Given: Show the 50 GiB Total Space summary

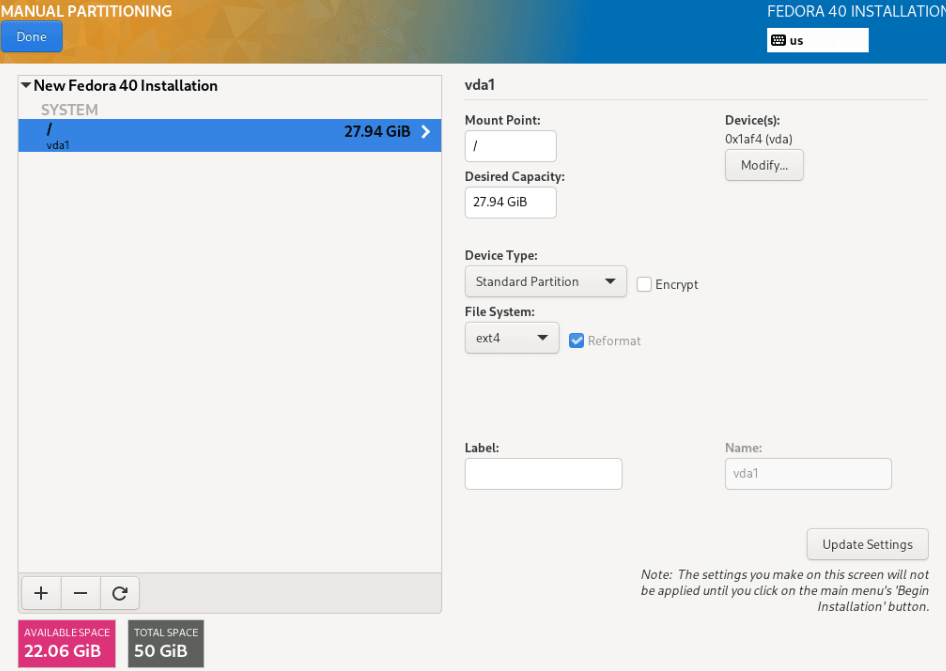Looking at the screenshot, I should click(x=166, y=643).
